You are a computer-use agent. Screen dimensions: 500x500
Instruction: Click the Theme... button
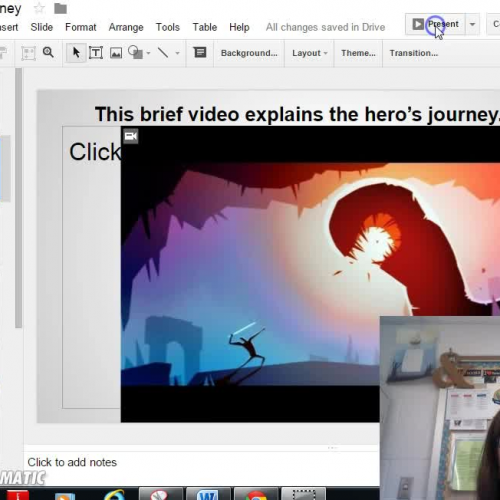358,53
